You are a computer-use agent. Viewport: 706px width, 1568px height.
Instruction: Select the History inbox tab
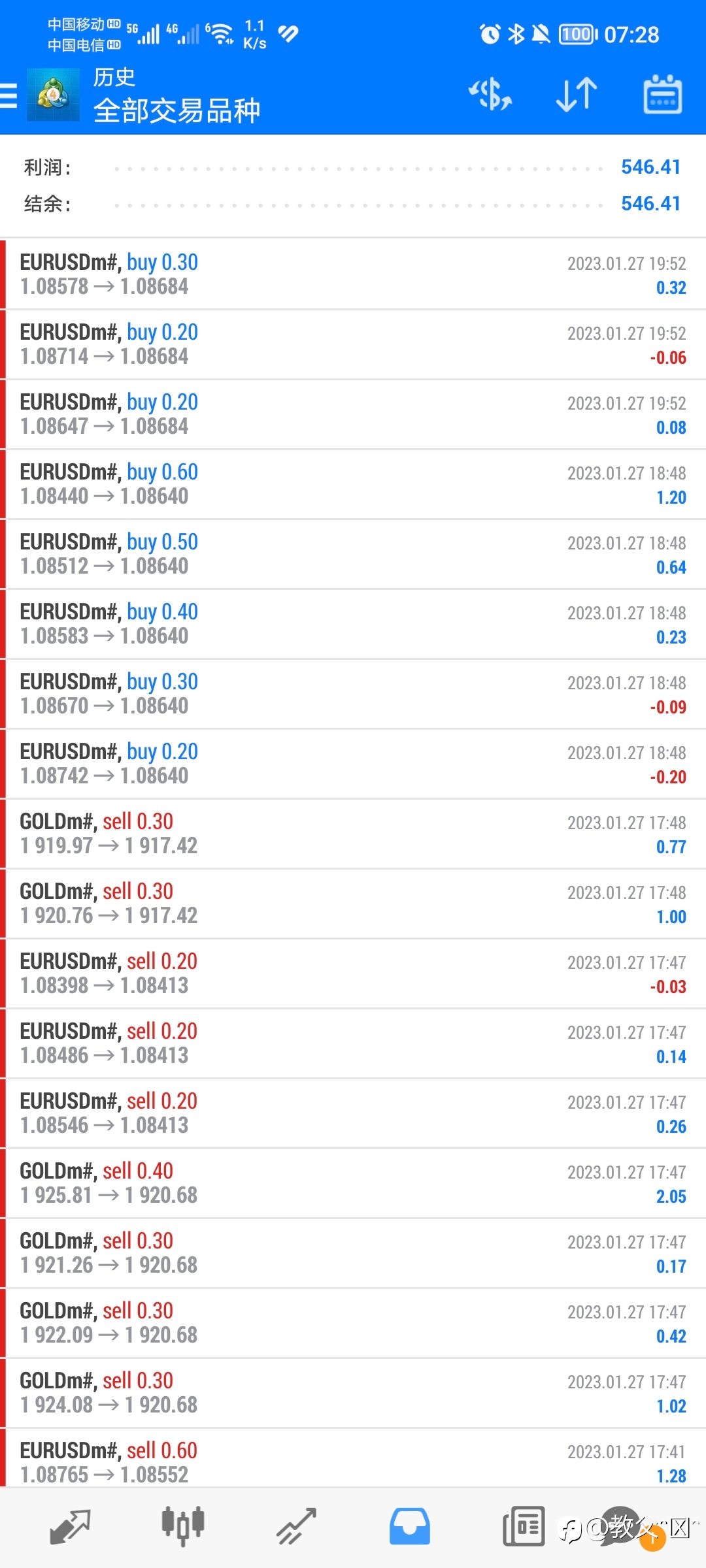[x=410, y=1526]
